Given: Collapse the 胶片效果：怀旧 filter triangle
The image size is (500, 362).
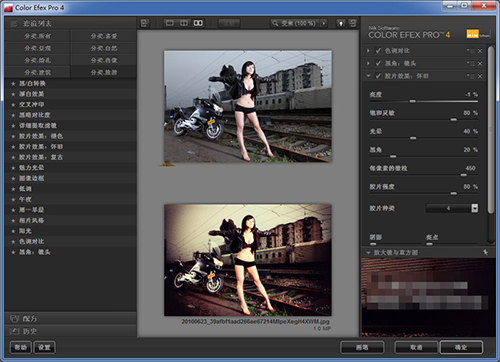Looking at the screenshot, I should pyautogui.click(x=368, y=76).
